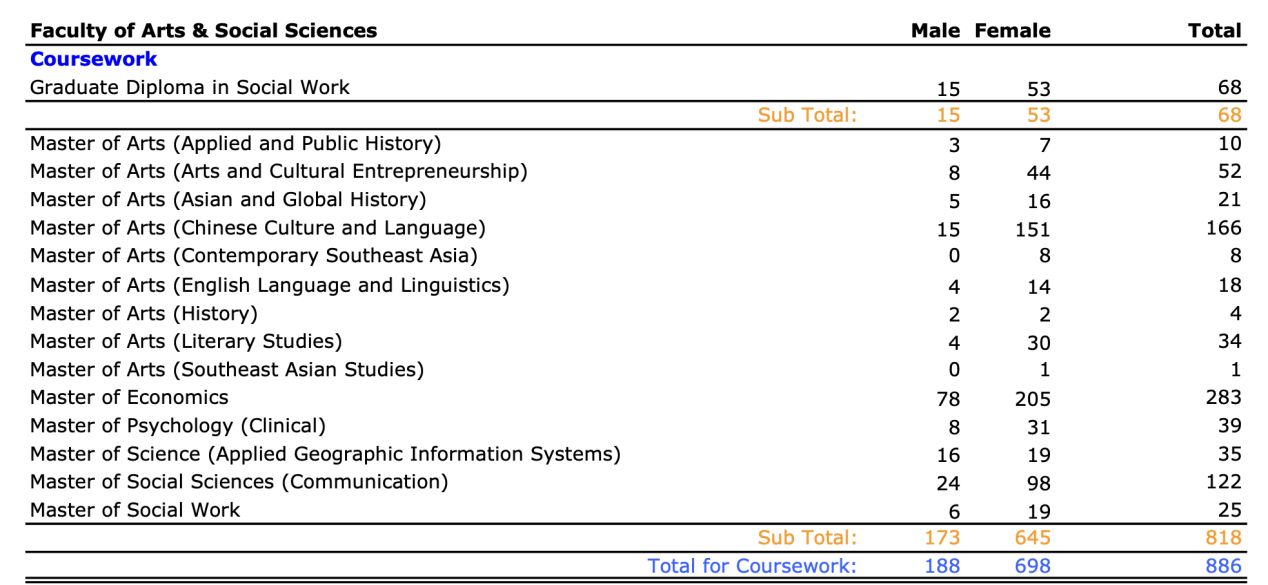This screenshot has width=1268, height=585.
Task: Select the Master of Economics row label
Action: point(129,397)
